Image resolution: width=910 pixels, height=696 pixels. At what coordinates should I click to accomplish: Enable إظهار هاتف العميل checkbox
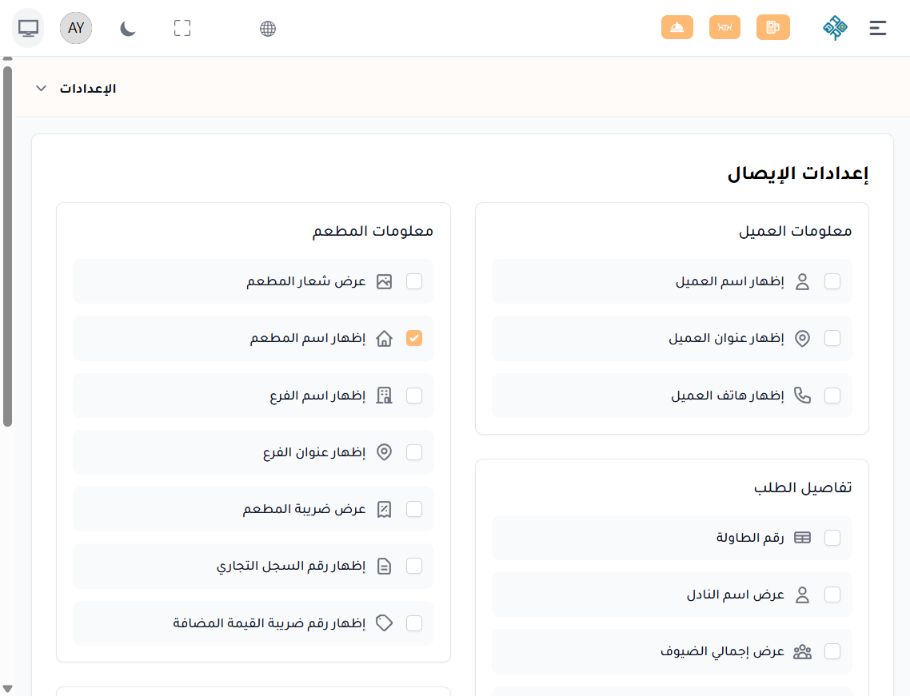[832, 395]
